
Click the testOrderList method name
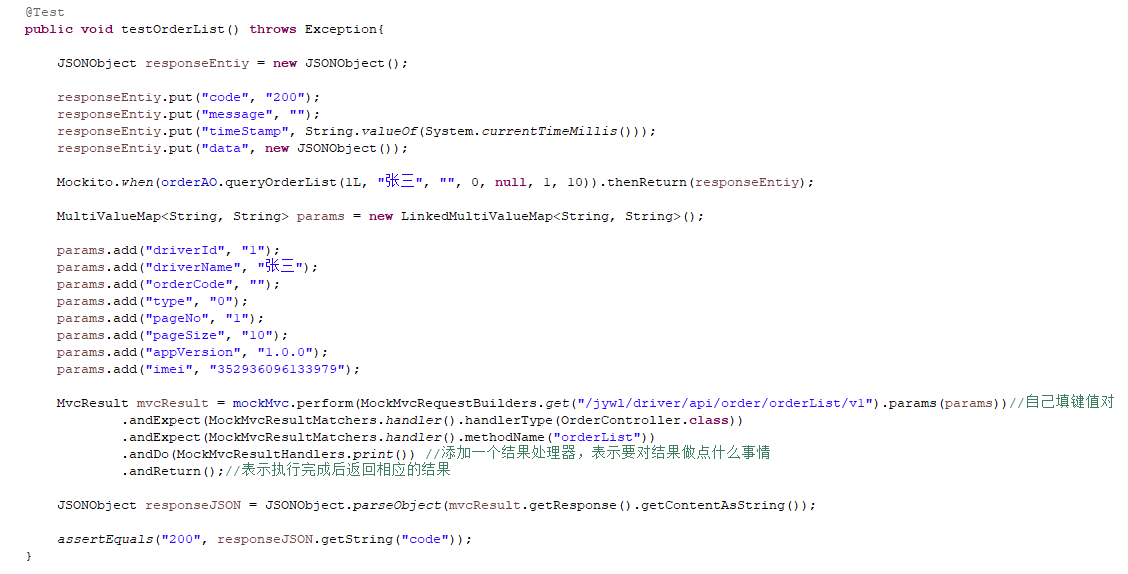click(173, 29)
